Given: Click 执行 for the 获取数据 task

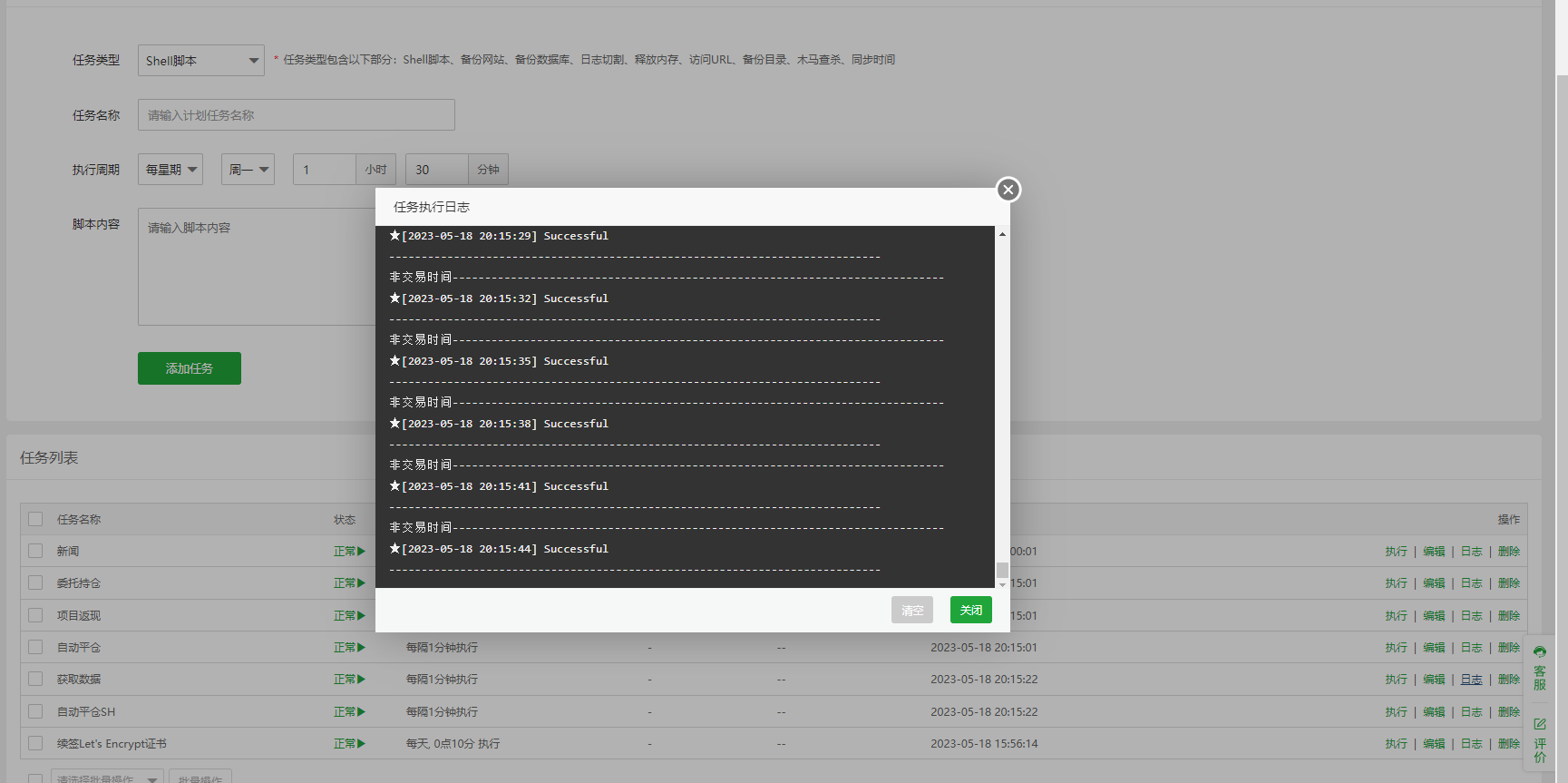Looking at the screenshot, I should [1397, 680].
